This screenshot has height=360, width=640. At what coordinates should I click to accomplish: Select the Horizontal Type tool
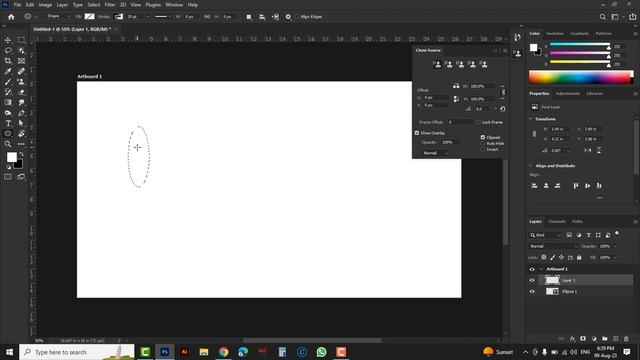pyautogui.click(x=8, y=123)
